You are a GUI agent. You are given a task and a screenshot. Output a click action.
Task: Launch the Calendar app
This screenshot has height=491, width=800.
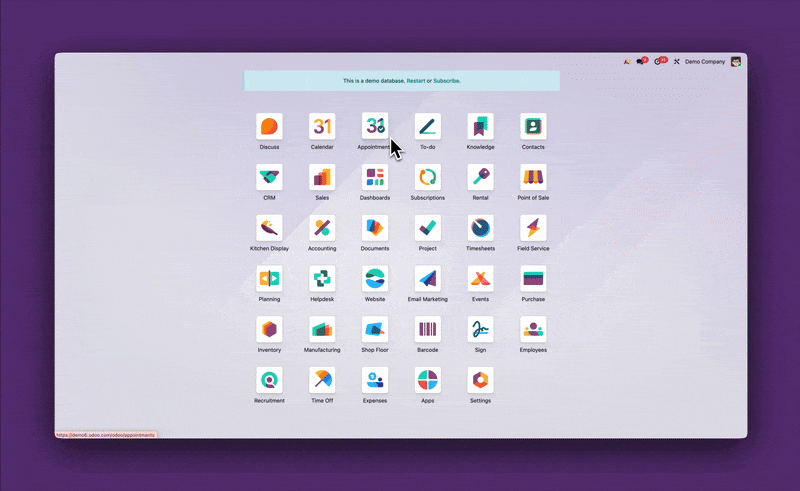pyautogui.click(x=322, y=126)
